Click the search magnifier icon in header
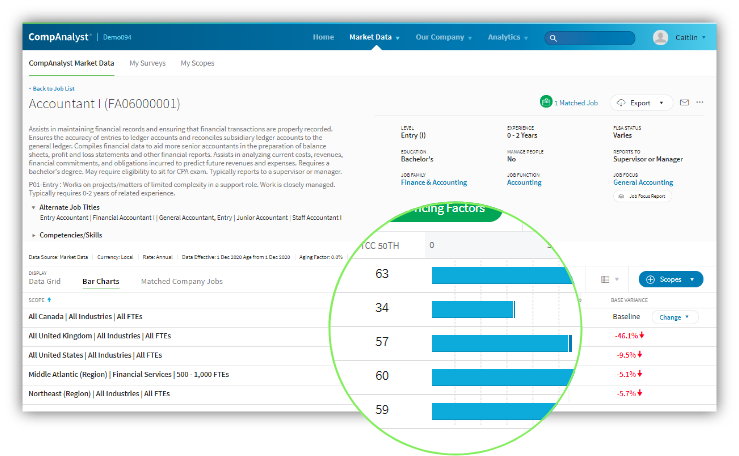 (x=553, y=38)
